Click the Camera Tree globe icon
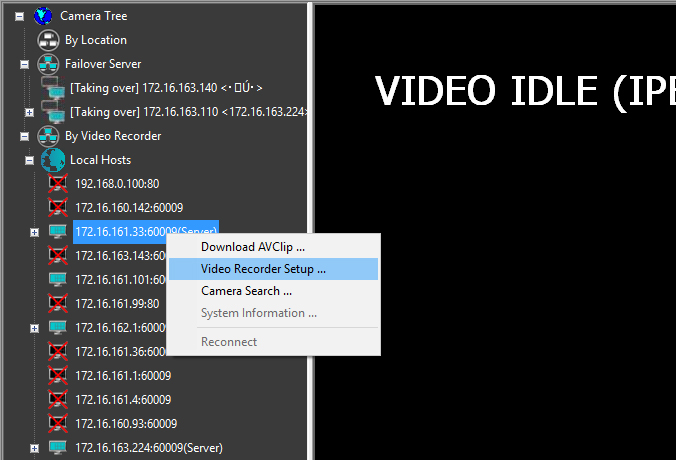The image size is (676, 460). click(x=43, y=16)
